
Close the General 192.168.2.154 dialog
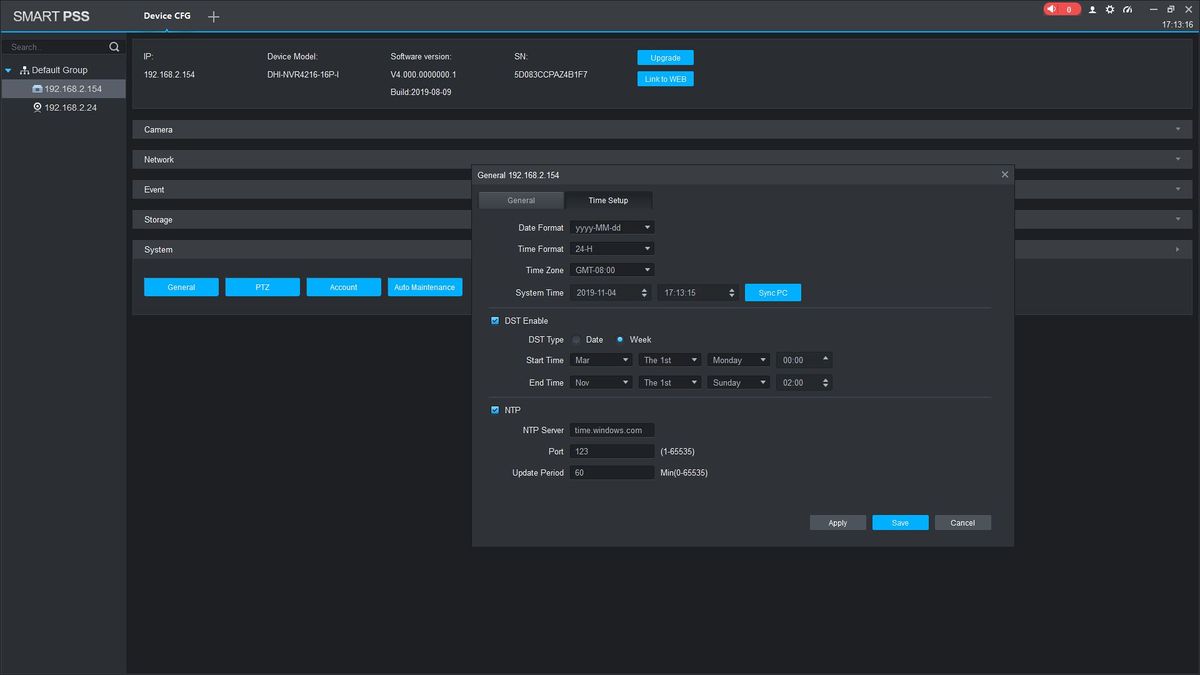1004,175
